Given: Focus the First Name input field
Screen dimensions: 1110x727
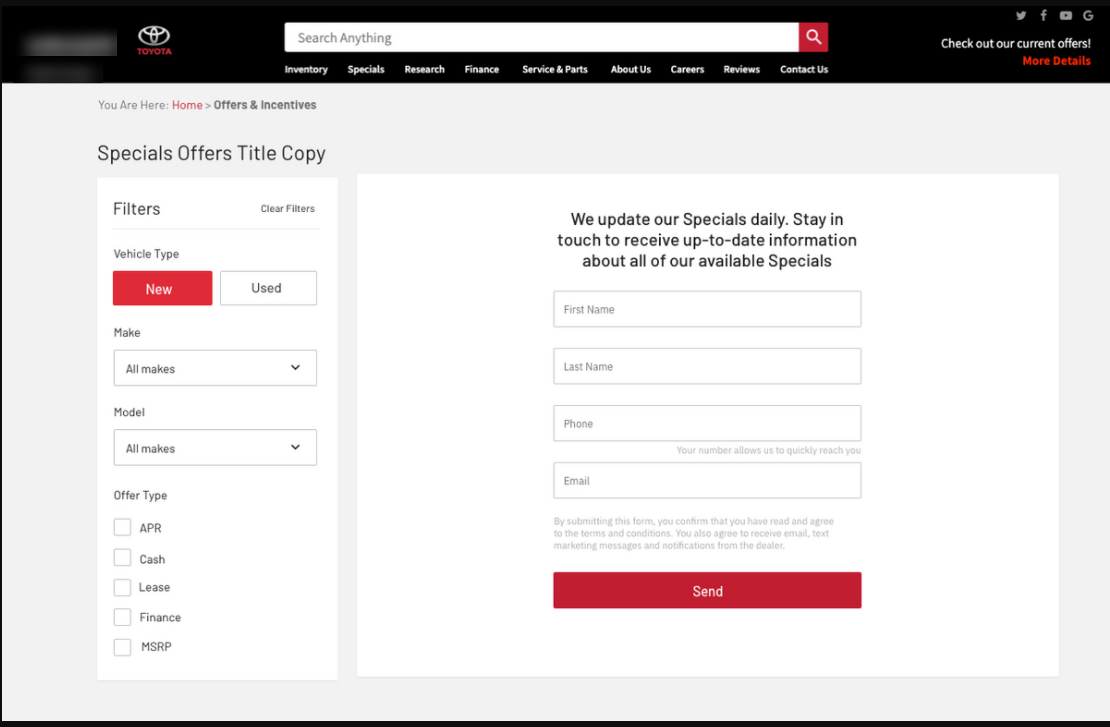Looking at the screenshot, I should pyautogui.click(x=707, y=310).
